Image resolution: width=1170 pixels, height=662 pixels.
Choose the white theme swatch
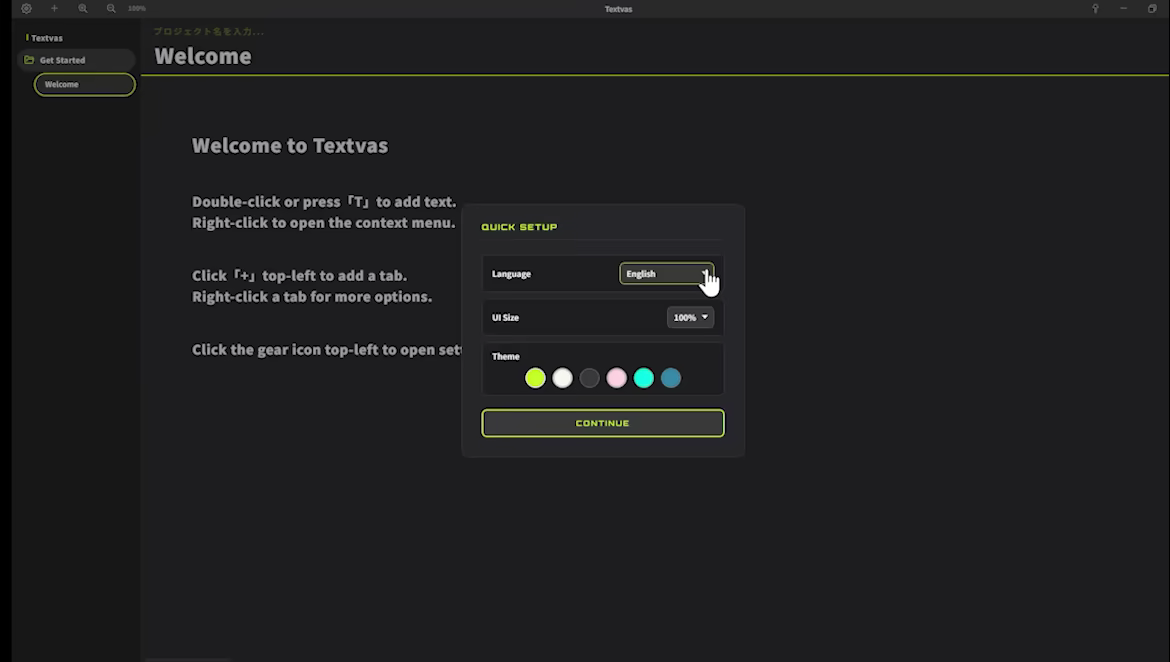563,378
